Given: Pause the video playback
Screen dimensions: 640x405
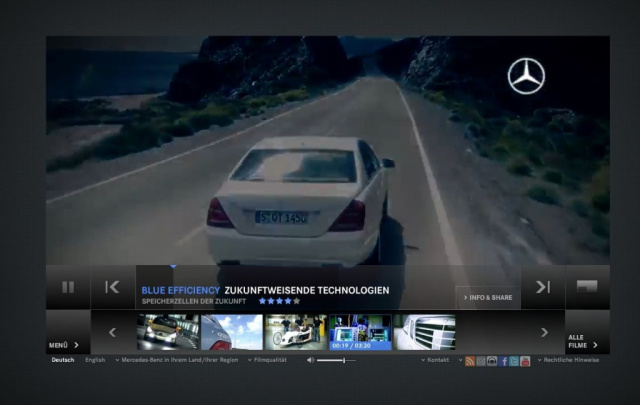Looking at the screenshot, I should tap(68, 287).
